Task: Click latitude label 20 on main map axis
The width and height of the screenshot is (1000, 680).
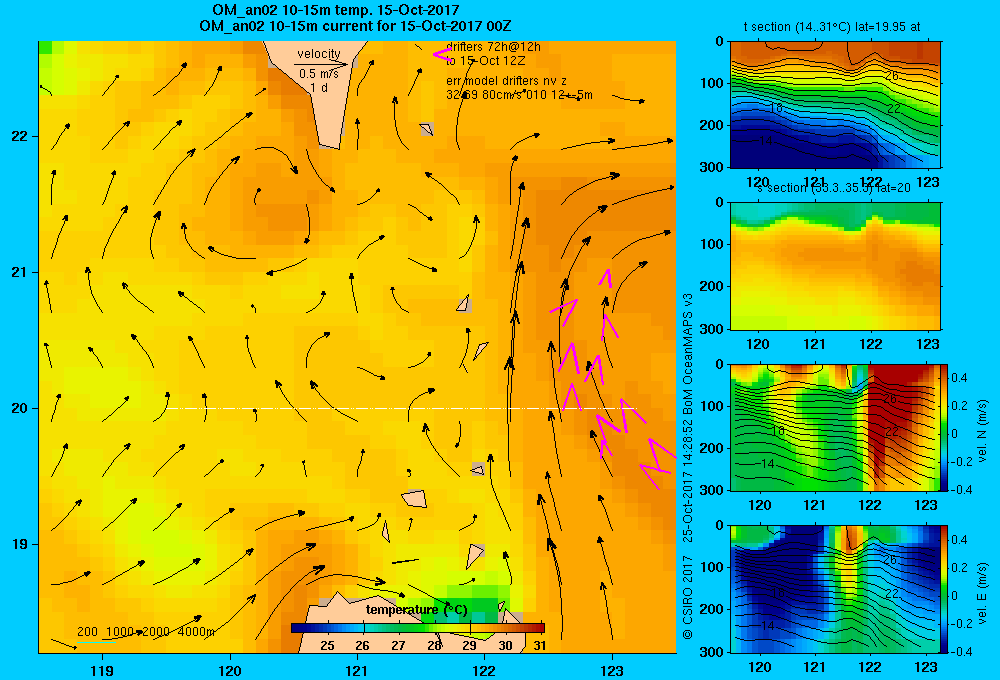Action: pos(20,408)
